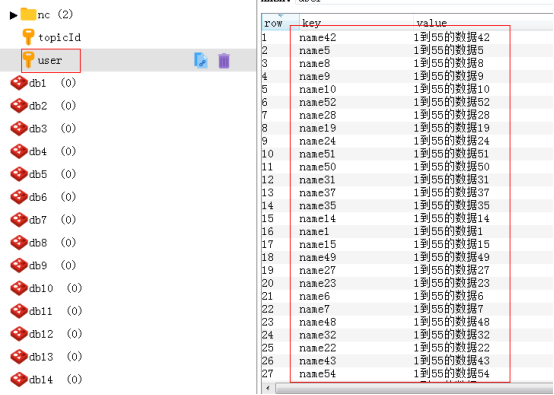Select the user key label
Screen dimensions: 554x395
point(50,60)
